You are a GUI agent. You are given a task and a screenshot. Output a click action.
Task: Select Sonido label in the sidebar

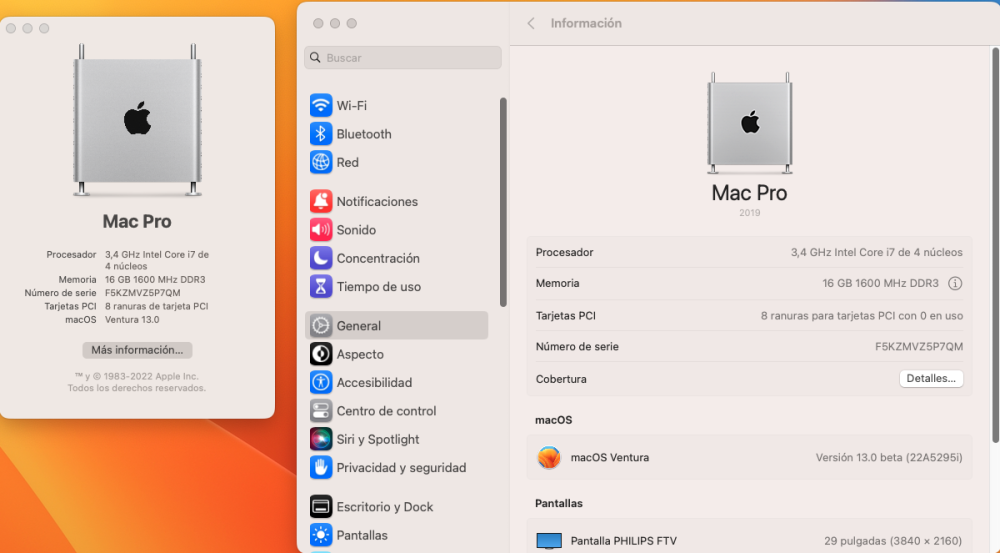(356, 230)
